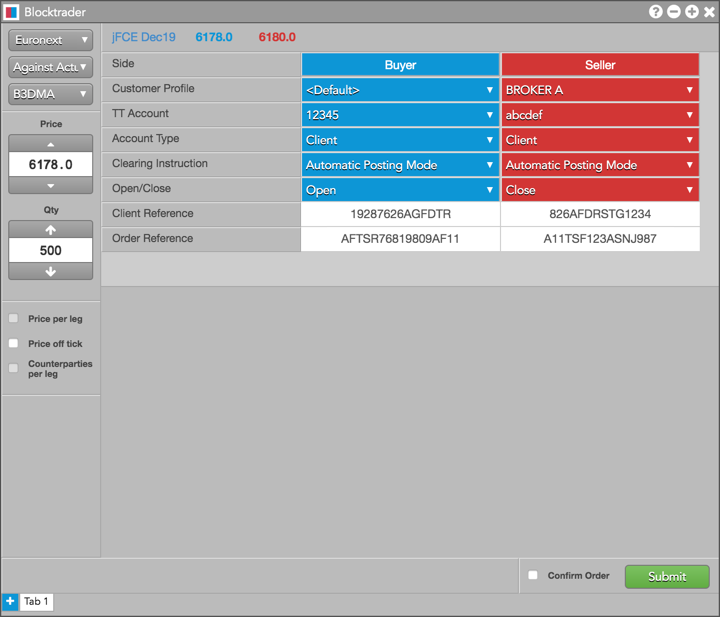This screenshot has height=617, width=720.
Task: Increase quantity with the up arrow
Action: [x=51, y=229]
